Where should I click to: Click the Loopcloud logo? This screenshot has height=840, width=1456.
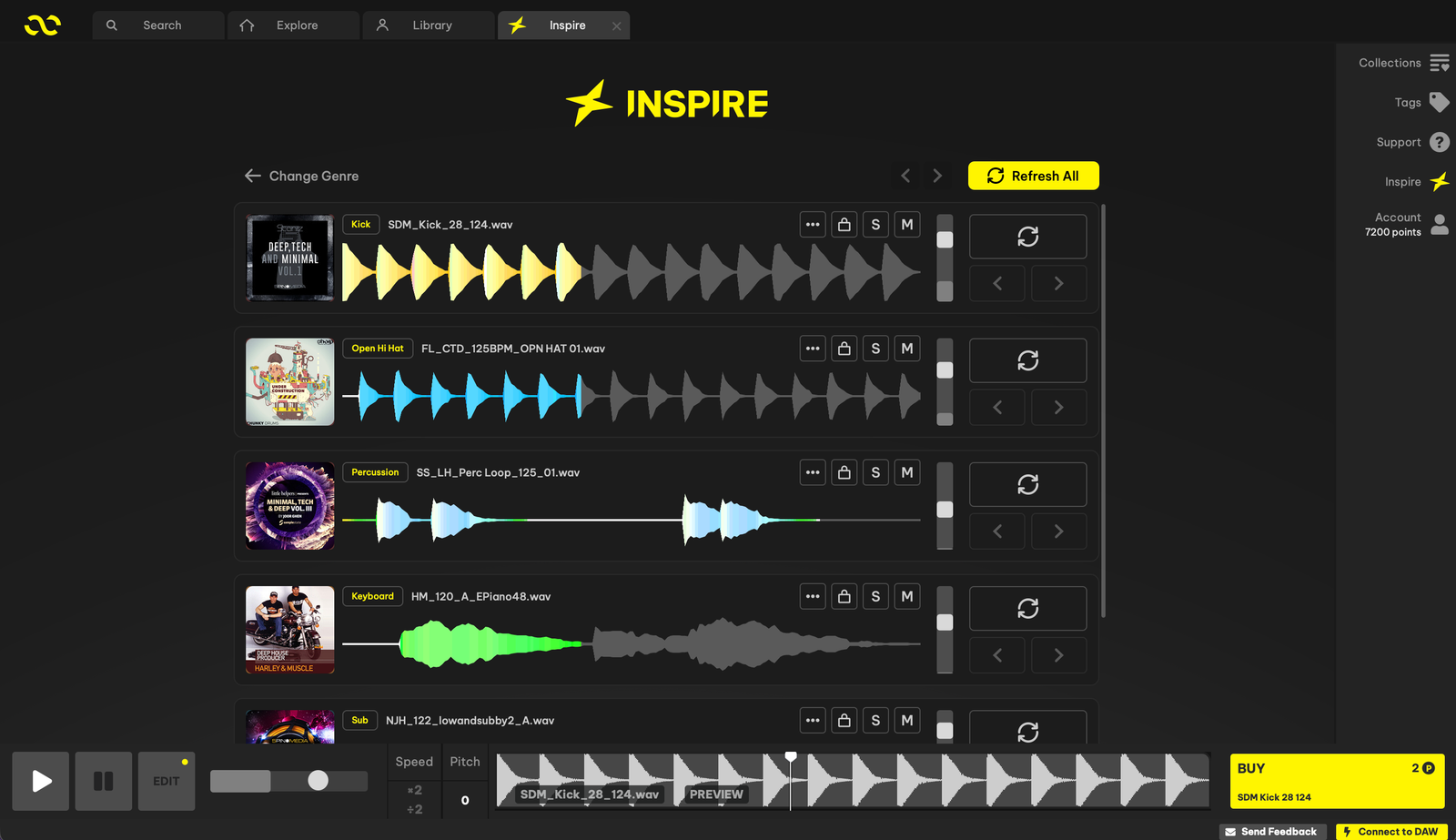click(42, 25)
